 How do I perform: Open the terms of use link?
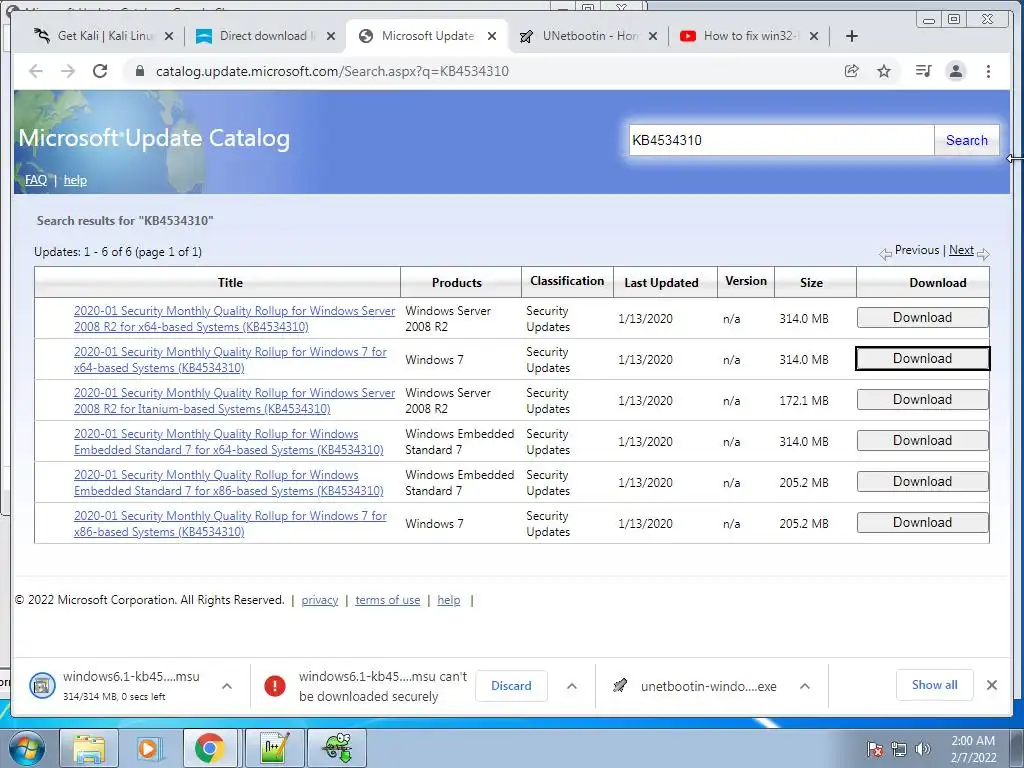point(387,600)
